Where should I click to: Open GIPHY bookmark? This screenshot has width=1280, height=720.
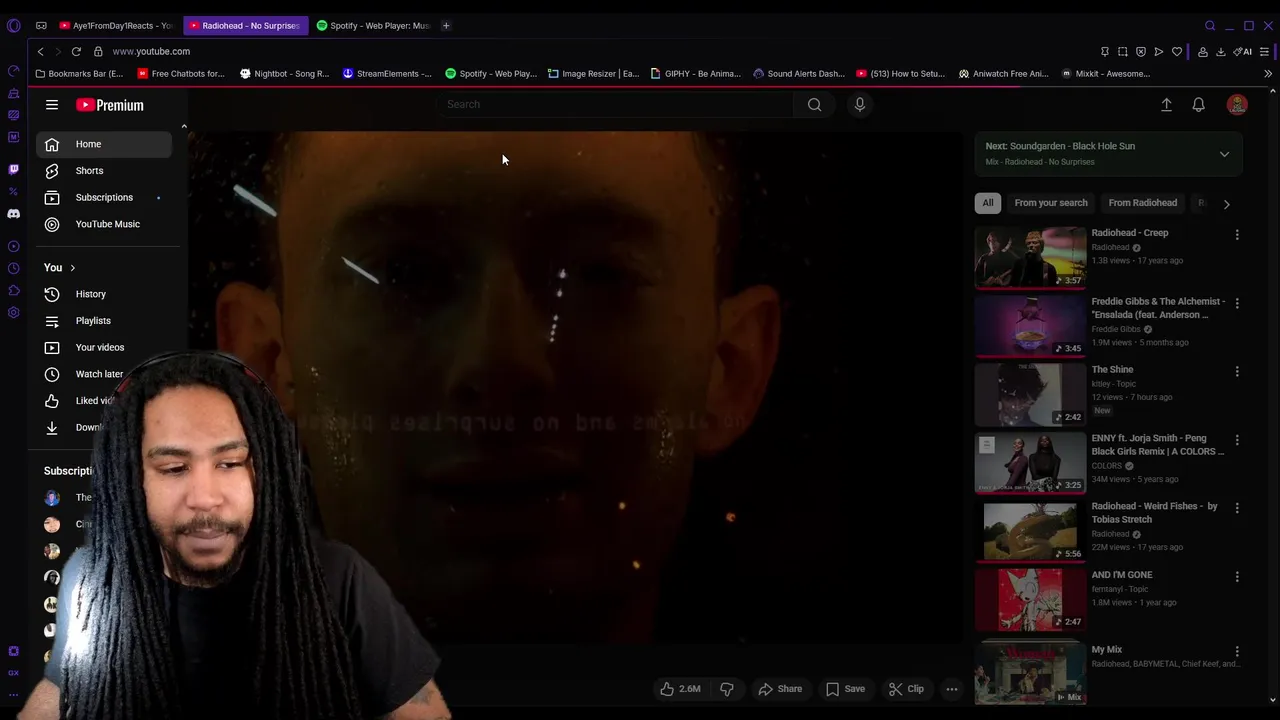coord(696,74)
